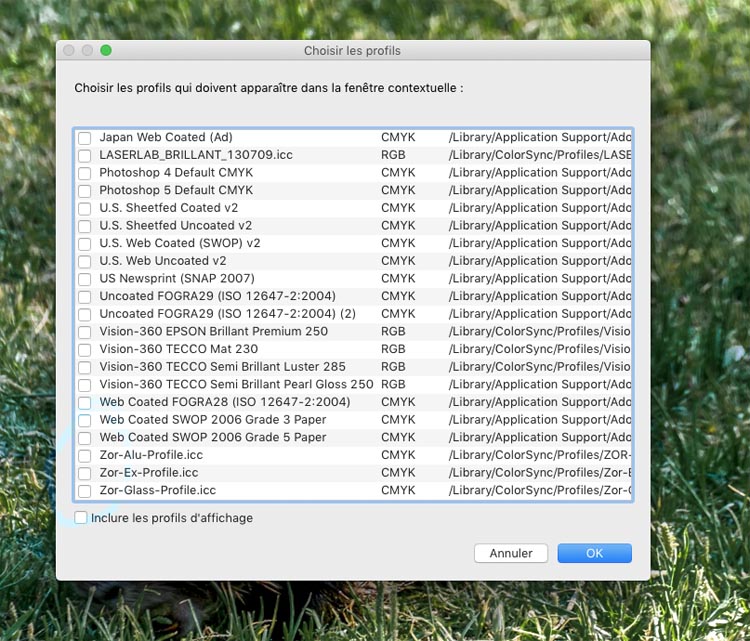Click the Annuler button
This screenshot has height=641, width=750.
coord(511,553)
